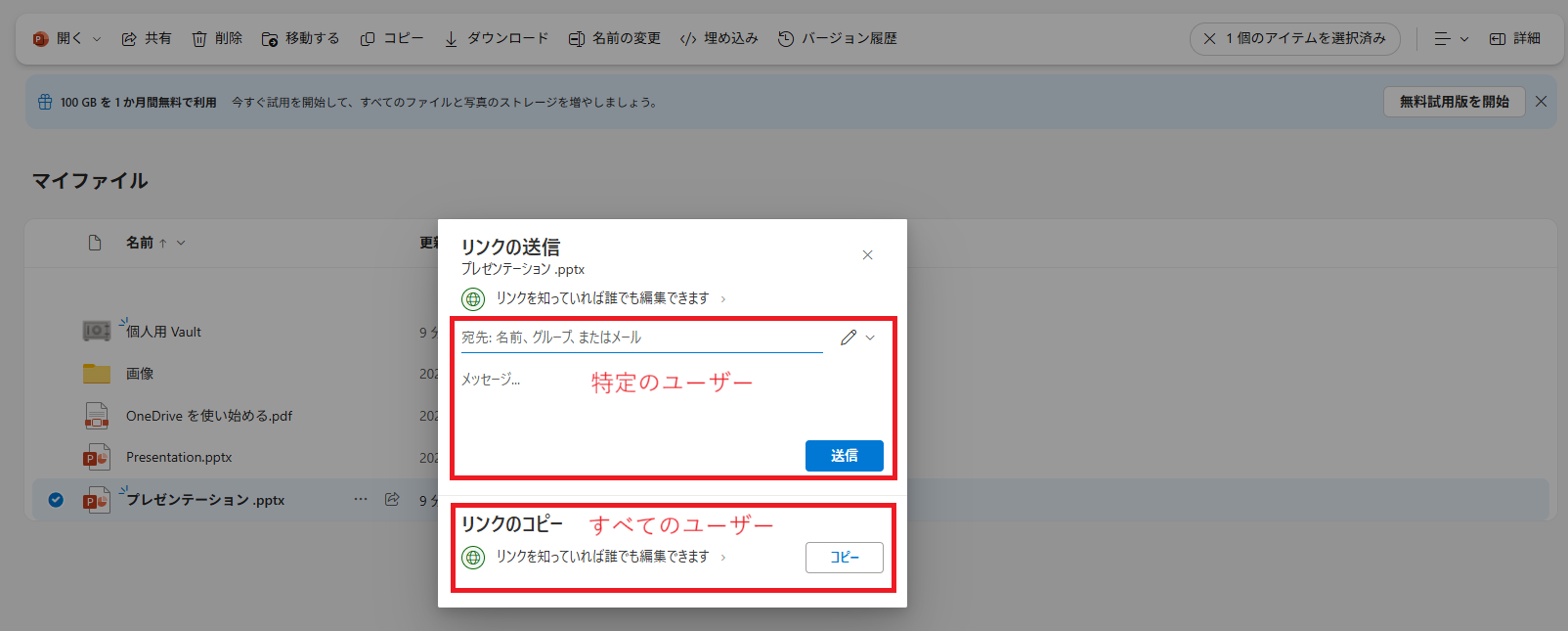Image resolution: width=1568 pixels, height=631 pixels.
Task: Select the 移動する folder icon
Action: coord(270,39)
